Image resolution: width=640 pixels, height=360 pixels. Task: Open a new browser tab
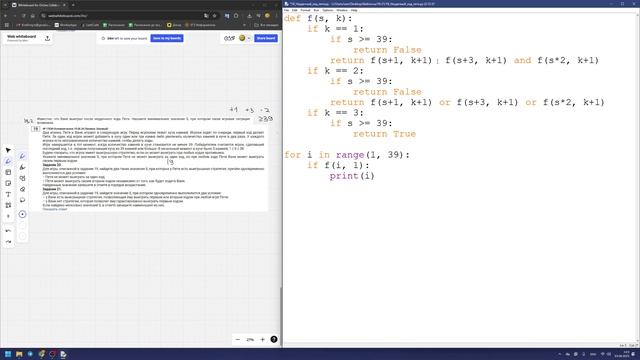[73, 5]
